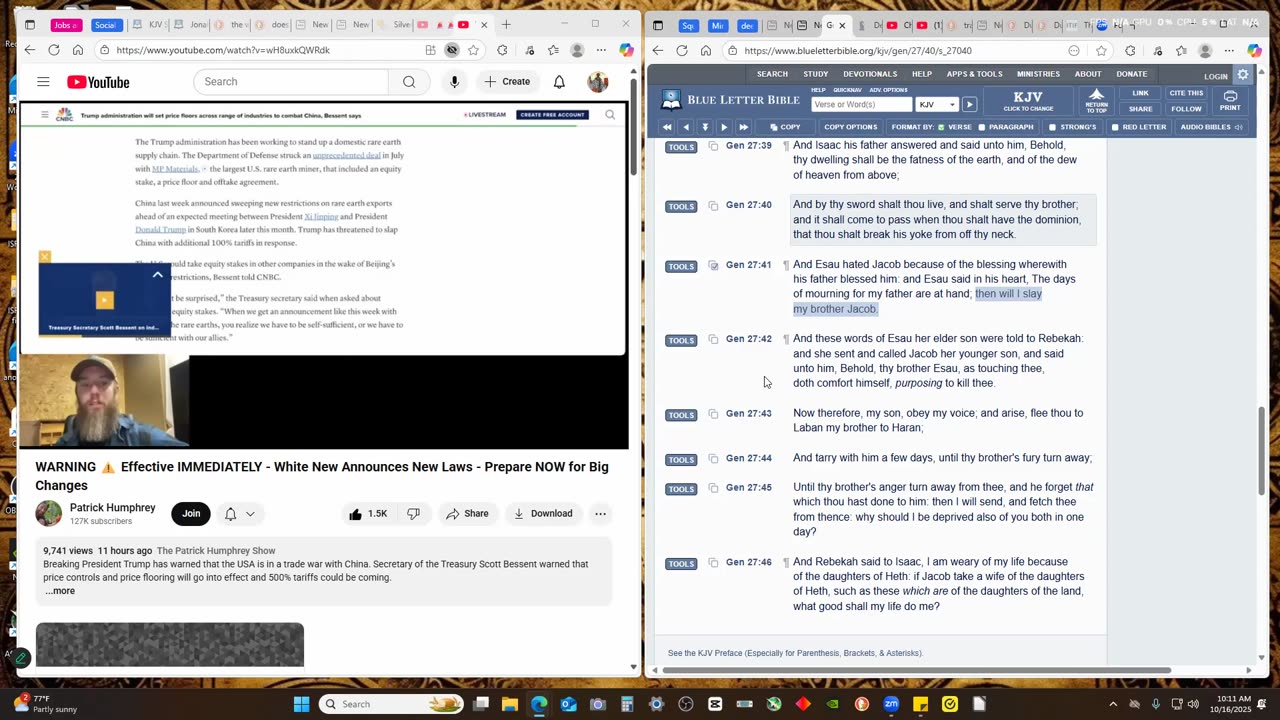Screen dimensions: 1280x720
Task: Share the YouTube video
Action: click(x=467, y=514)
